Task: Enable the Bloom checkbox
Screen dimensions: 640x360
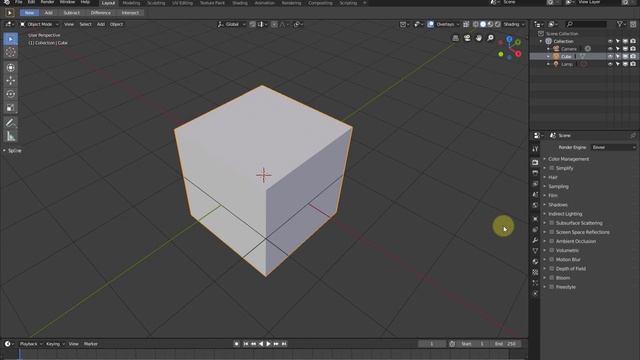Action: (x=551, y=278)
